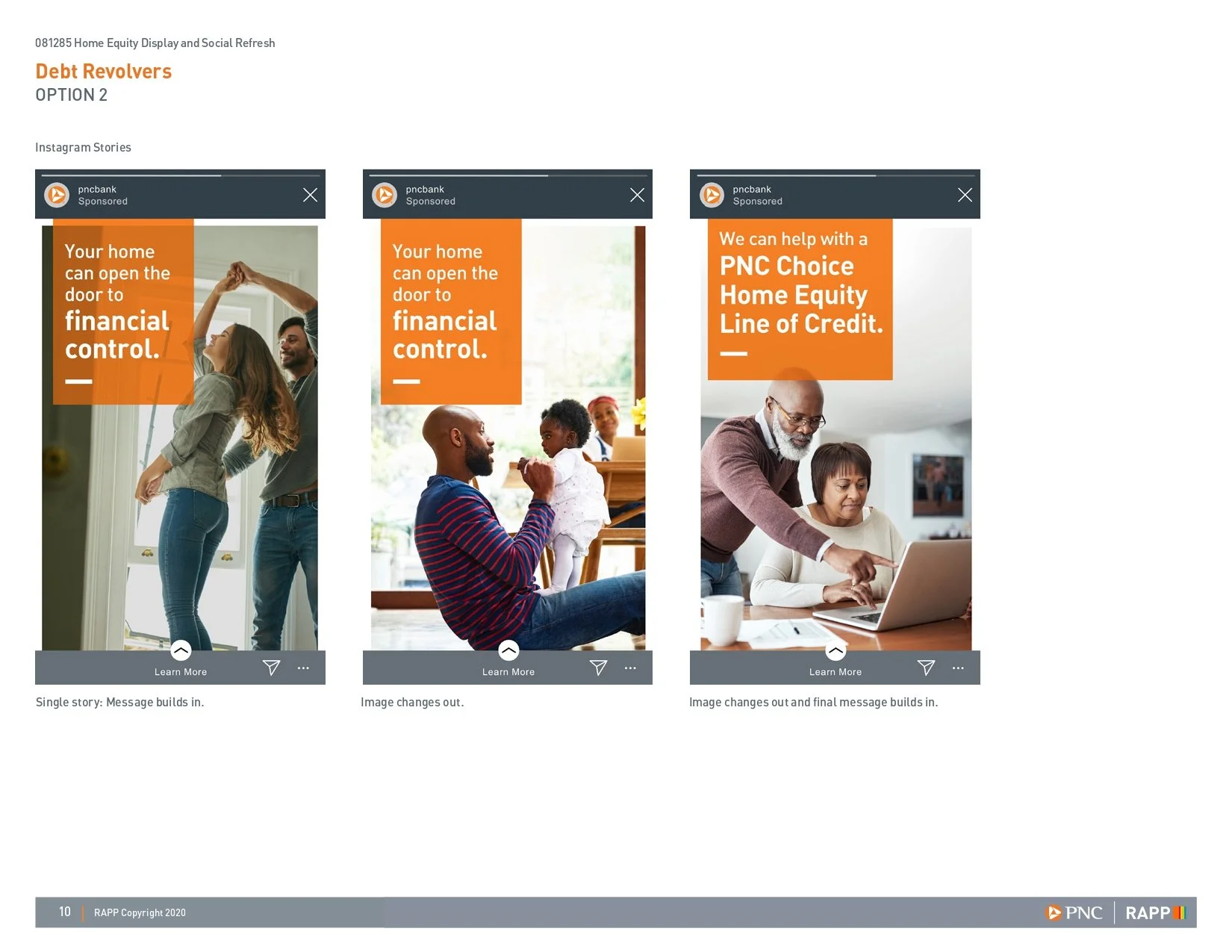Click 'pncbank' account name in second story
The height and width of the screenshot is (952, 1232).
coord(425,189)
